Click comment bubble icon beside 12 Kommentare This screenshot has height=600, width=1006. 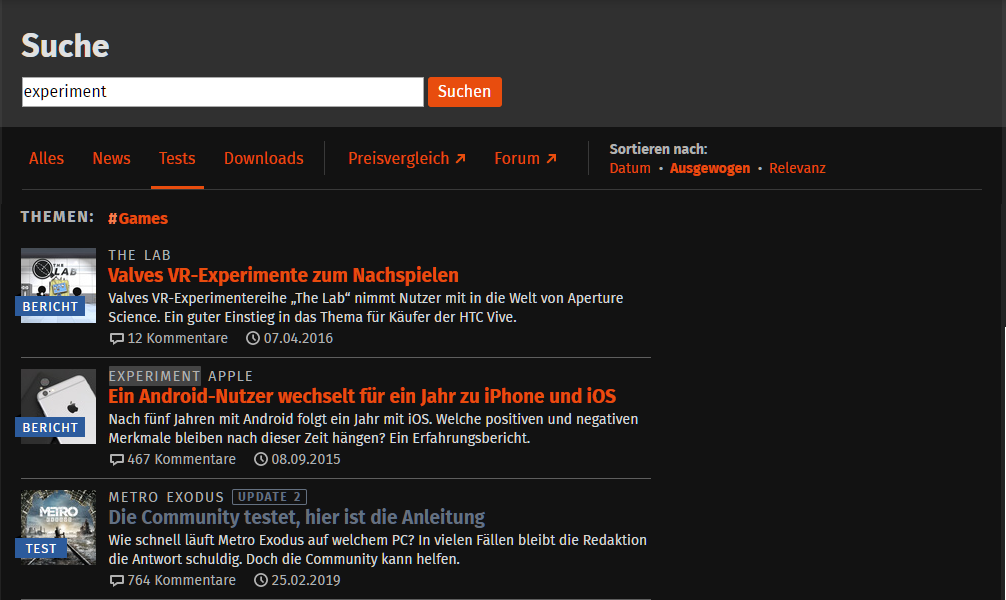pos(116,338)
